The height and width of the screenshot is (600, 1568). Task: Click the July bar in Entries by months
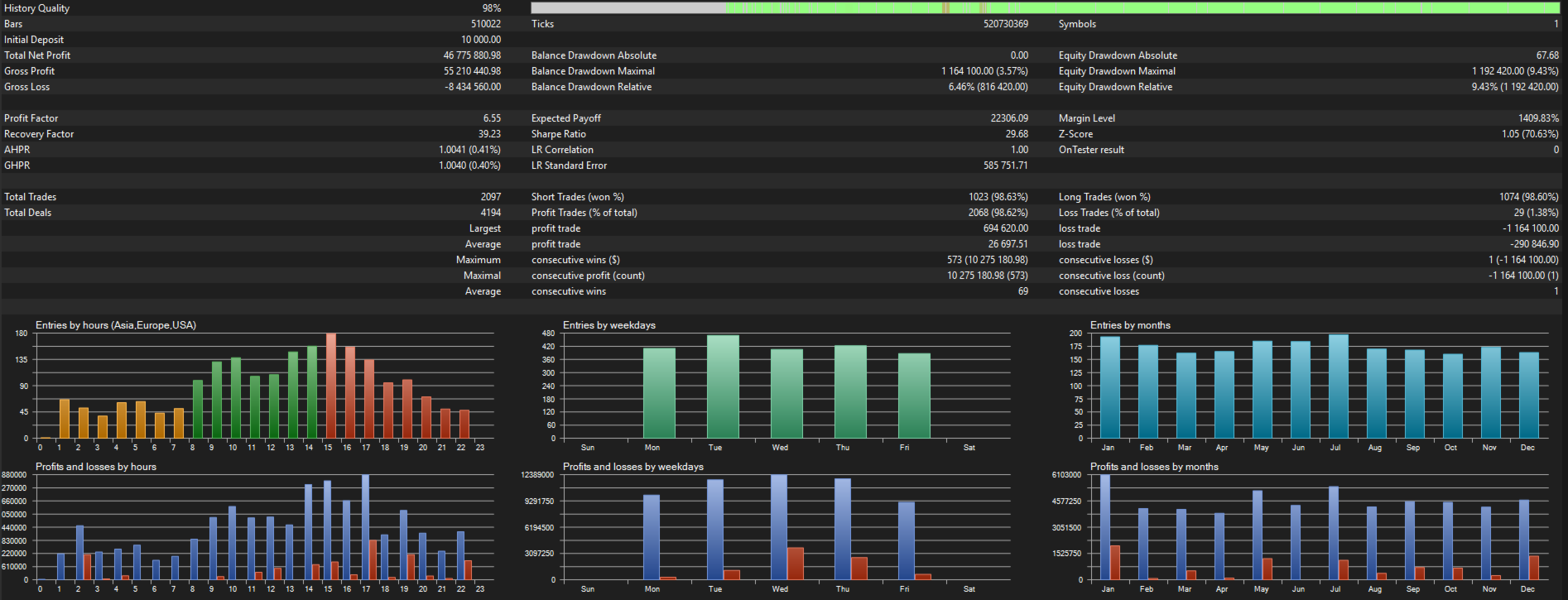pyautogui.click(x=1339, y=386)
